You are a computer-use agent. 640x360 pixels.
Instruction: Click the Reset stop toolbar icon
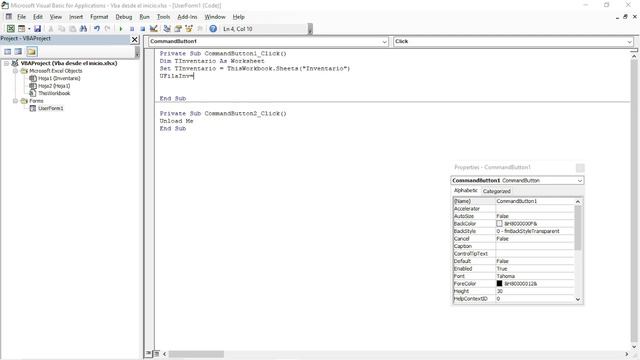[x=142, y=29]
